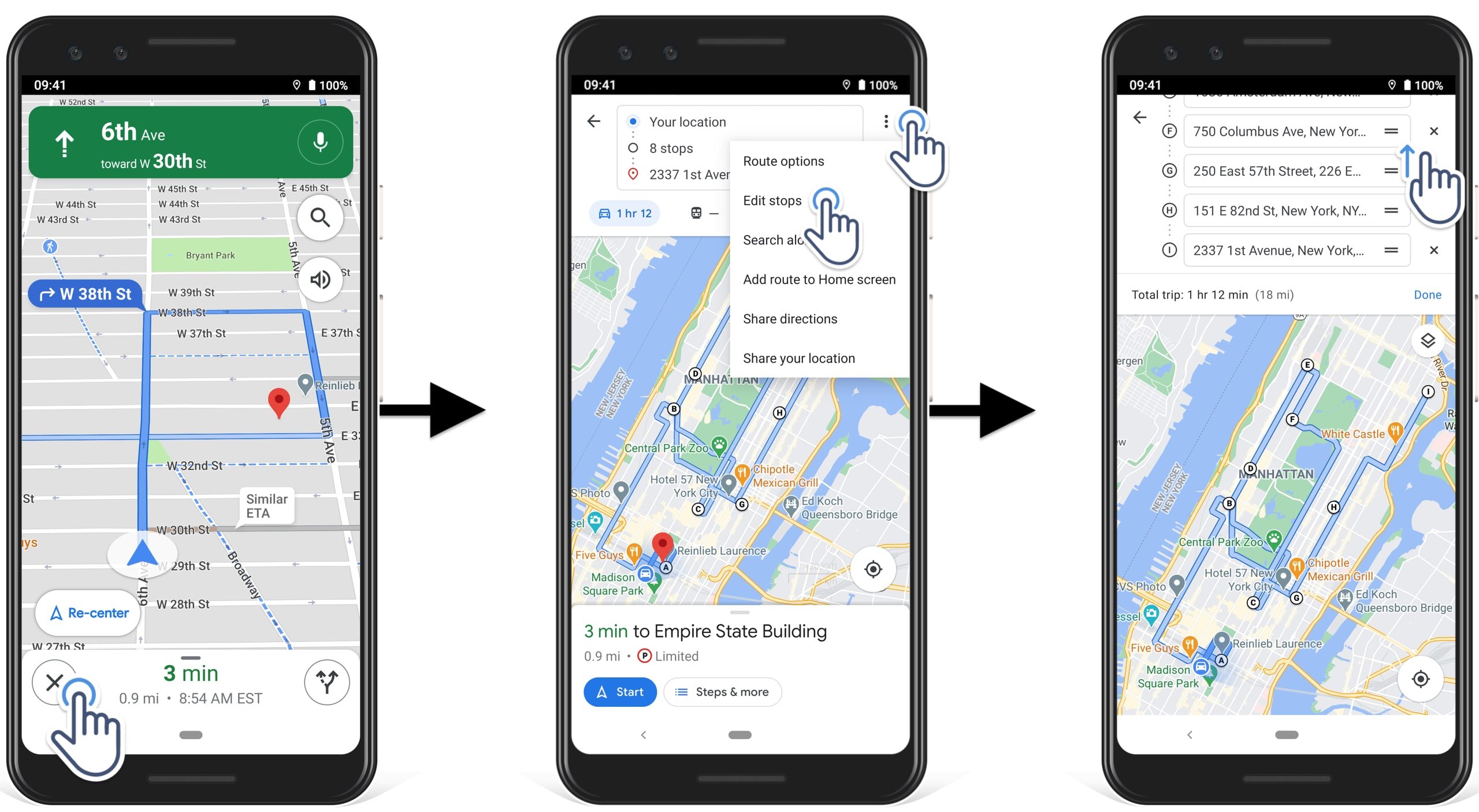
Task: Select 'Route options' from context menu
Action: 784,160
